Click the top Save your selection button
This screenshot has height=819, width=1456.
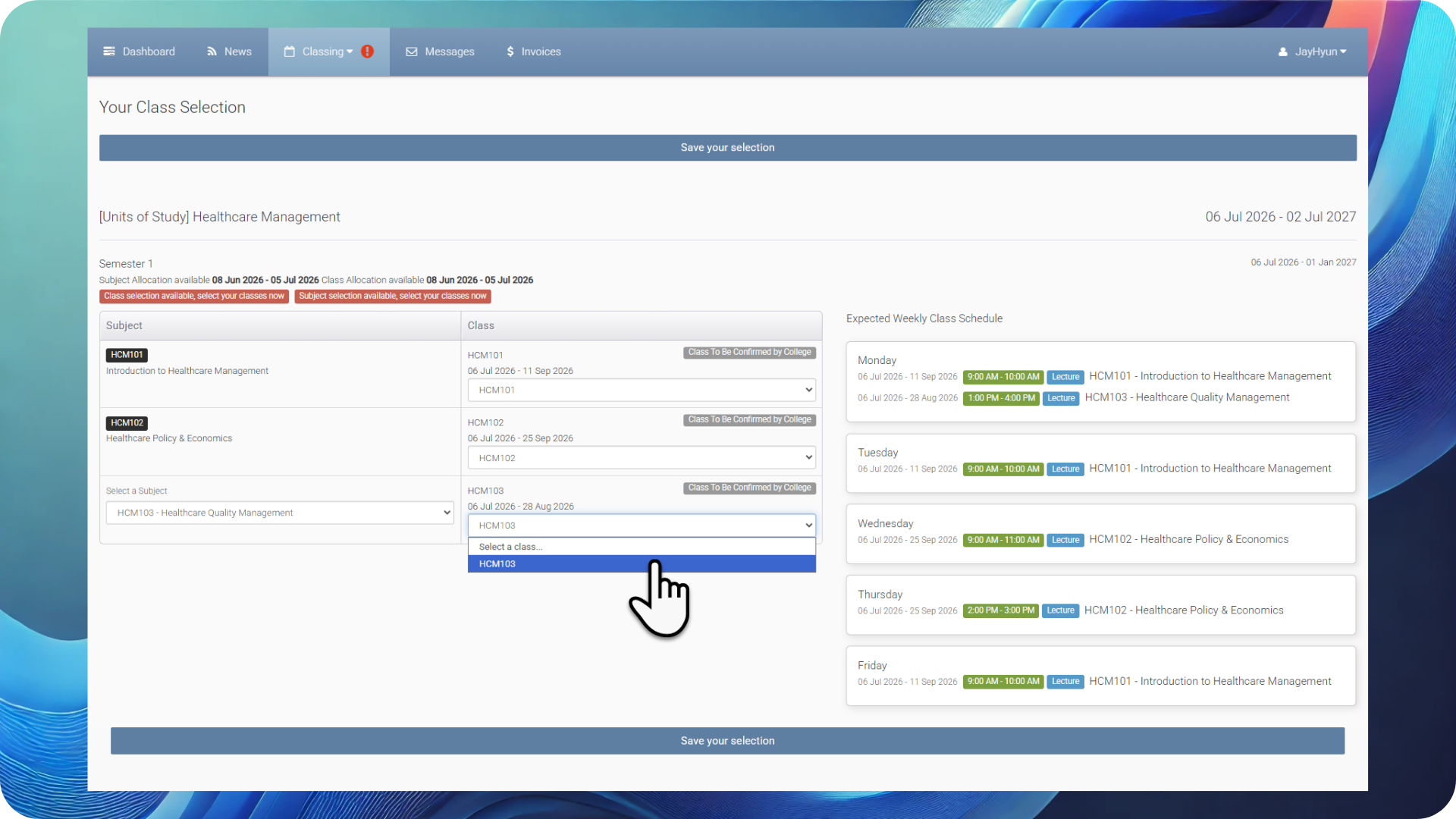click(728, 148)
